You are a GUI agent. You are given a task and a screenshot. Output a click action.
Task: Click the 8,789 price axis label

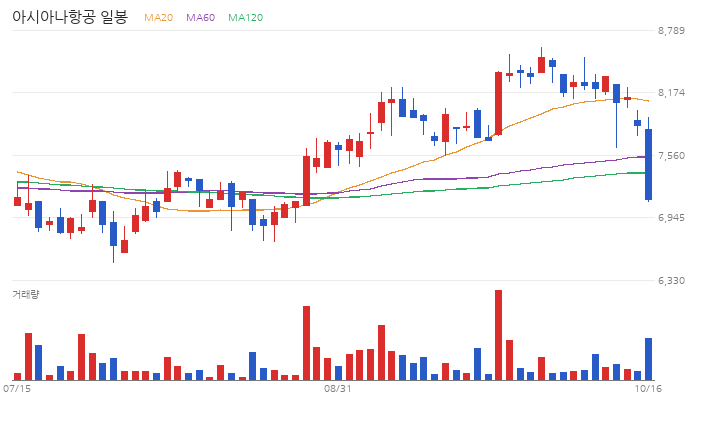click(671, 30)
